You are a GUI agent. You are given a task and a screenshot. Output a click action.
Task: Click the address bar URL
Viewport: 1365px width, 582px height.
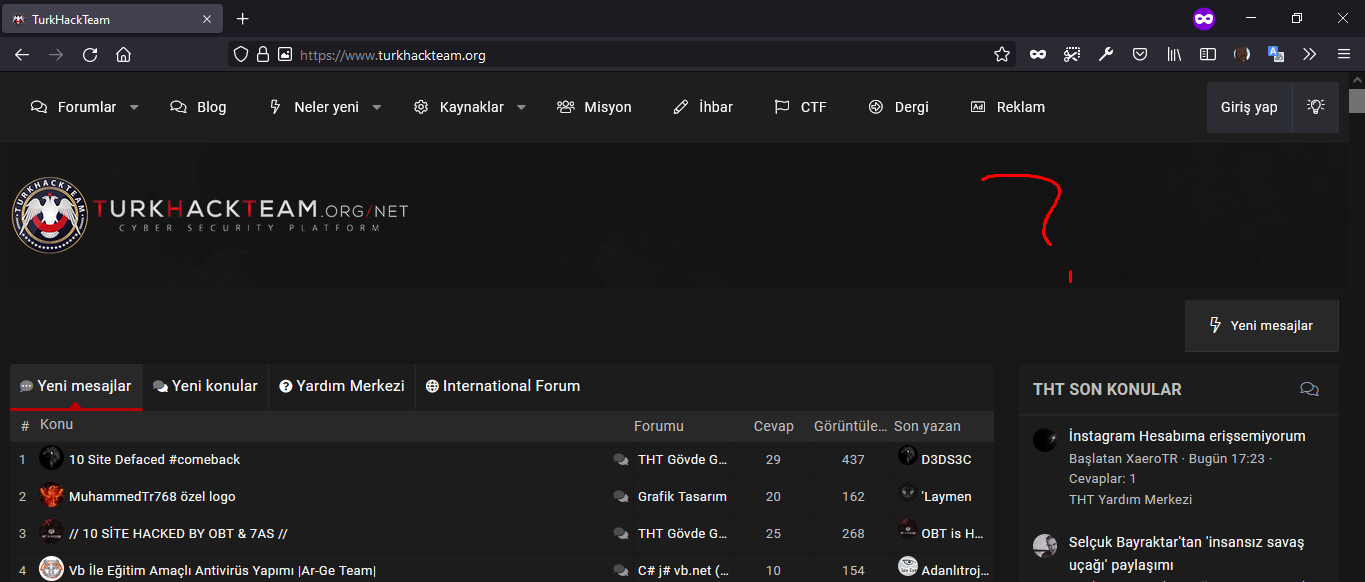[393, 55]
